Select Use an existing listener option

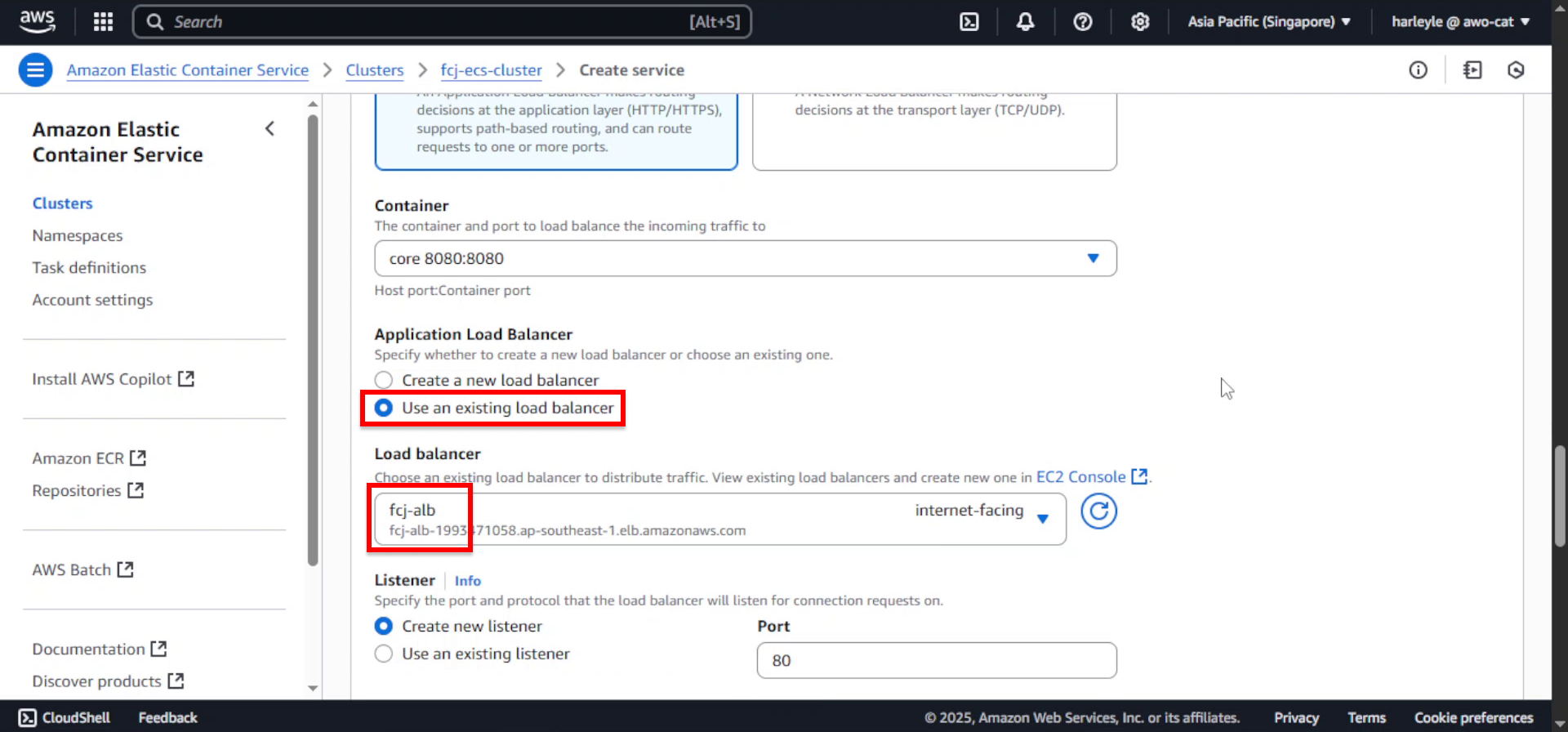tap(384, 654)
